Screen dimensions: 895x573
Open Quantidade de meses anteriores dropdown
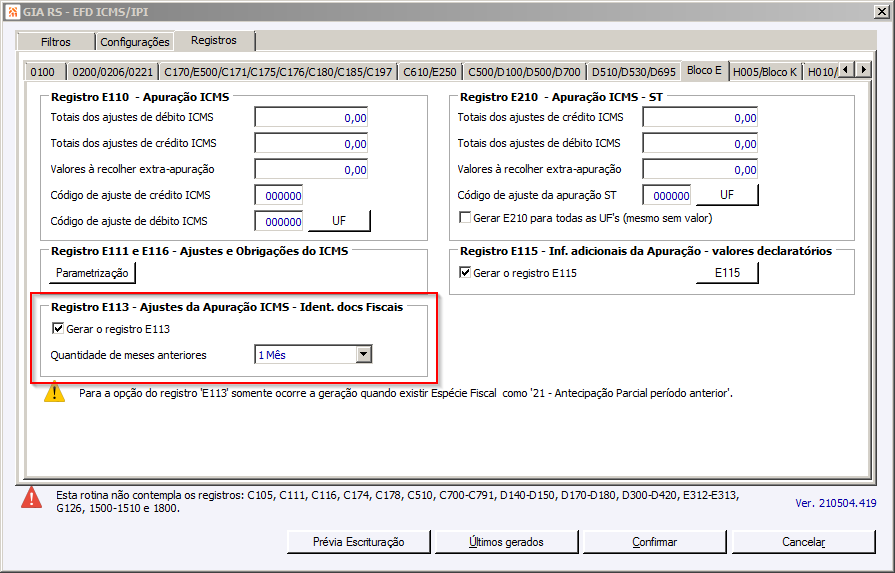point(364,354)
